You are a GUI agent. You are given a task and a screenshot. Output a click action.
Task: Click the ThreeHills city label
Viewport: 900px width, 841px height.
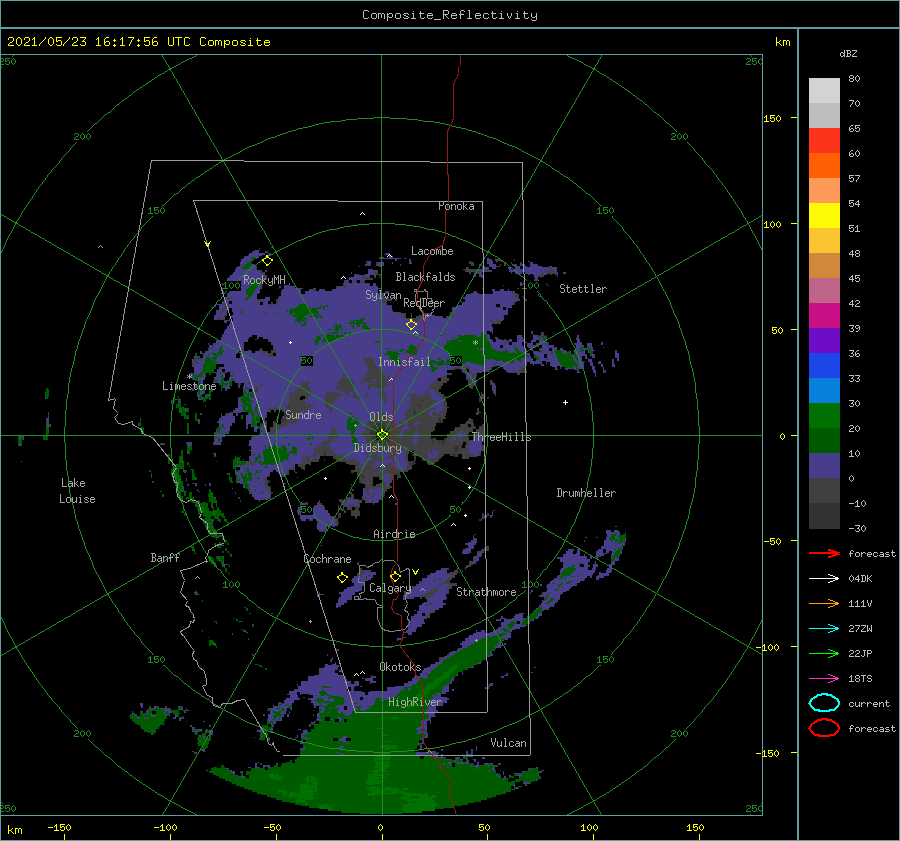point(501,437)
